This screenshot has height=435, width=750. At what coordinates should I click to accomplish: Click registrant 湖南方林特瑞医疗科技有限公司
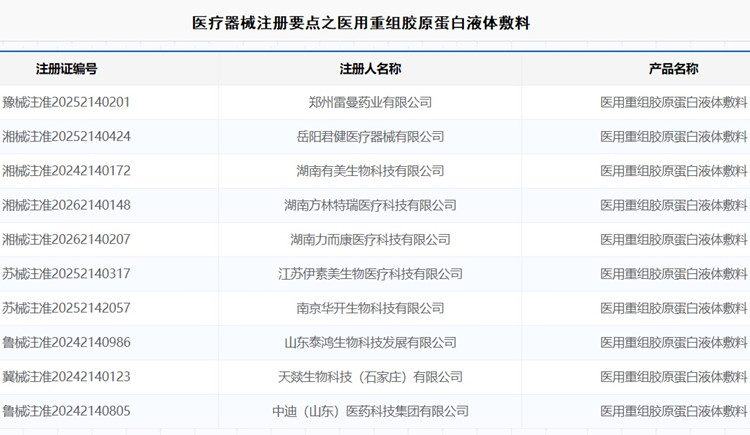[x=370, y=205]
